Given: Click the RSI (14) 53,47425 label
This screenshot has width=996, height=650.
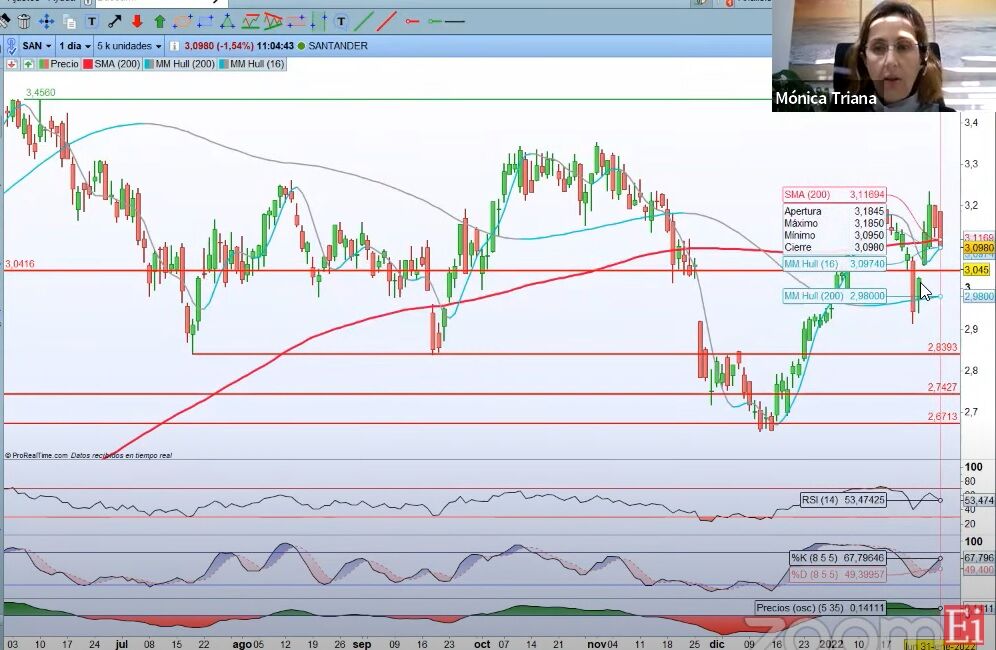Looking at the screenshot, I should (x=843, y=500).
